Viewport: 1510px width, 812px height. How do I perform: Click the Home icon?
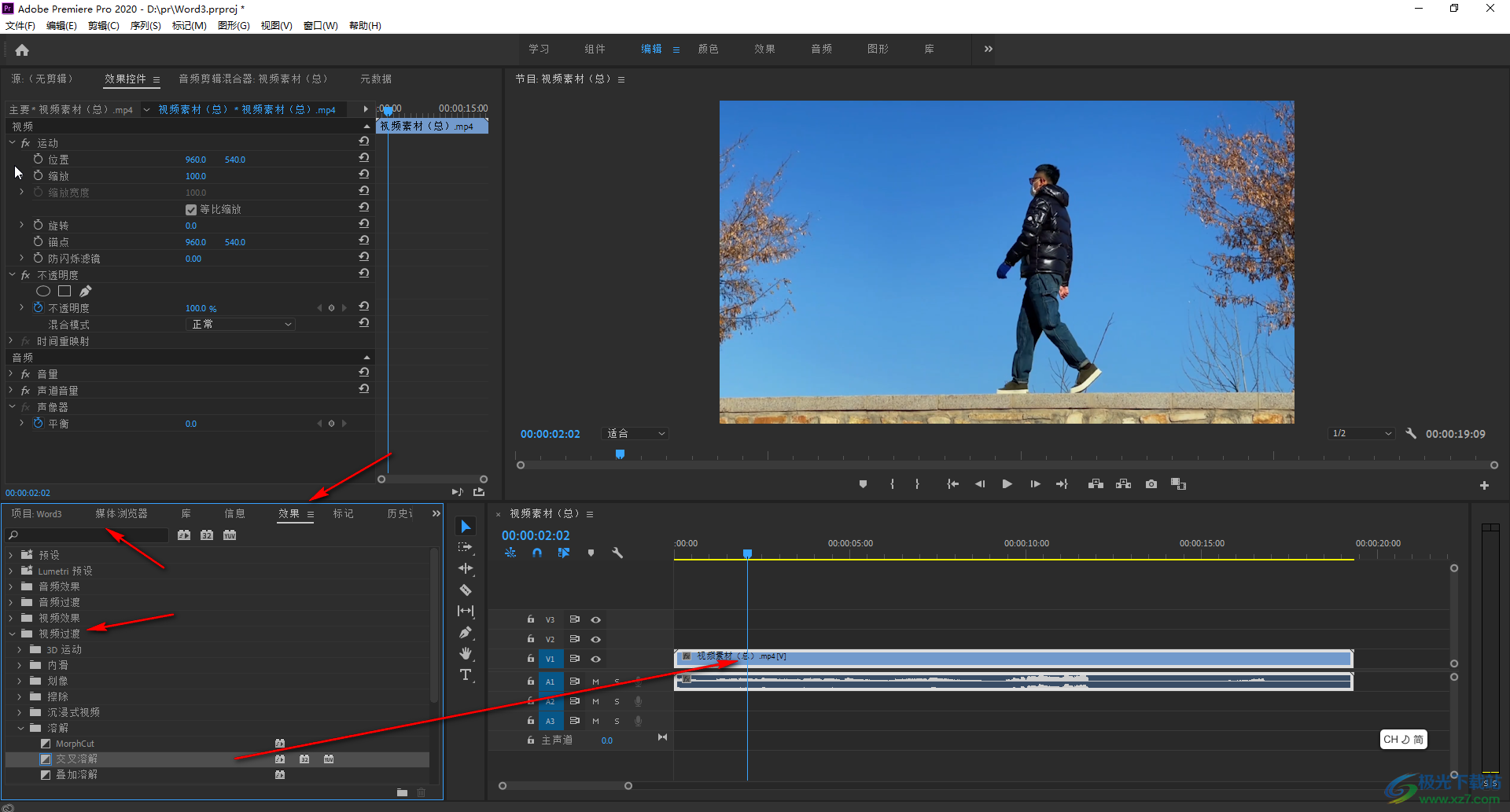[x=22, y=50]
